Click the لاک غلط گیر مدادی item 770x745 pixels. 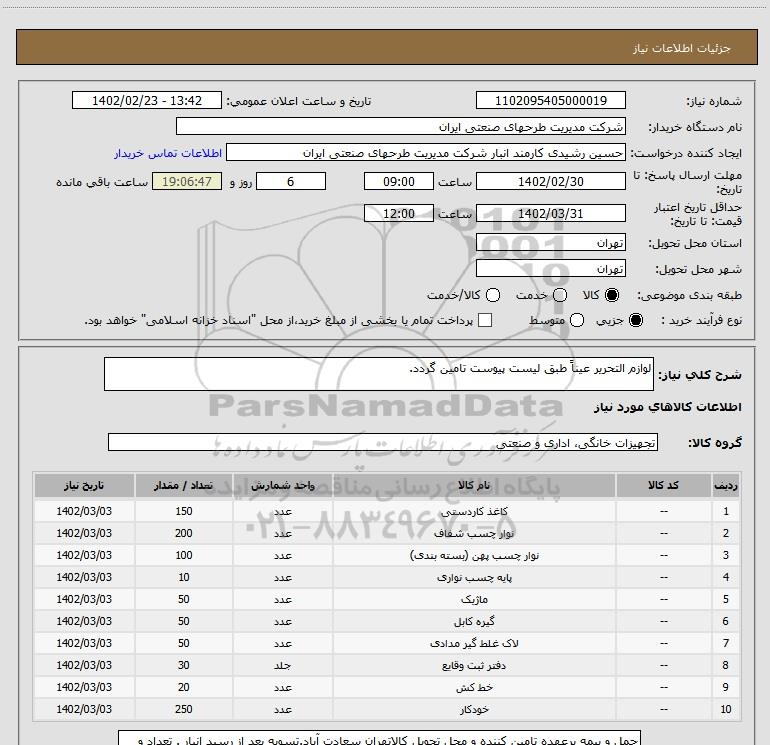pos(474,643)
